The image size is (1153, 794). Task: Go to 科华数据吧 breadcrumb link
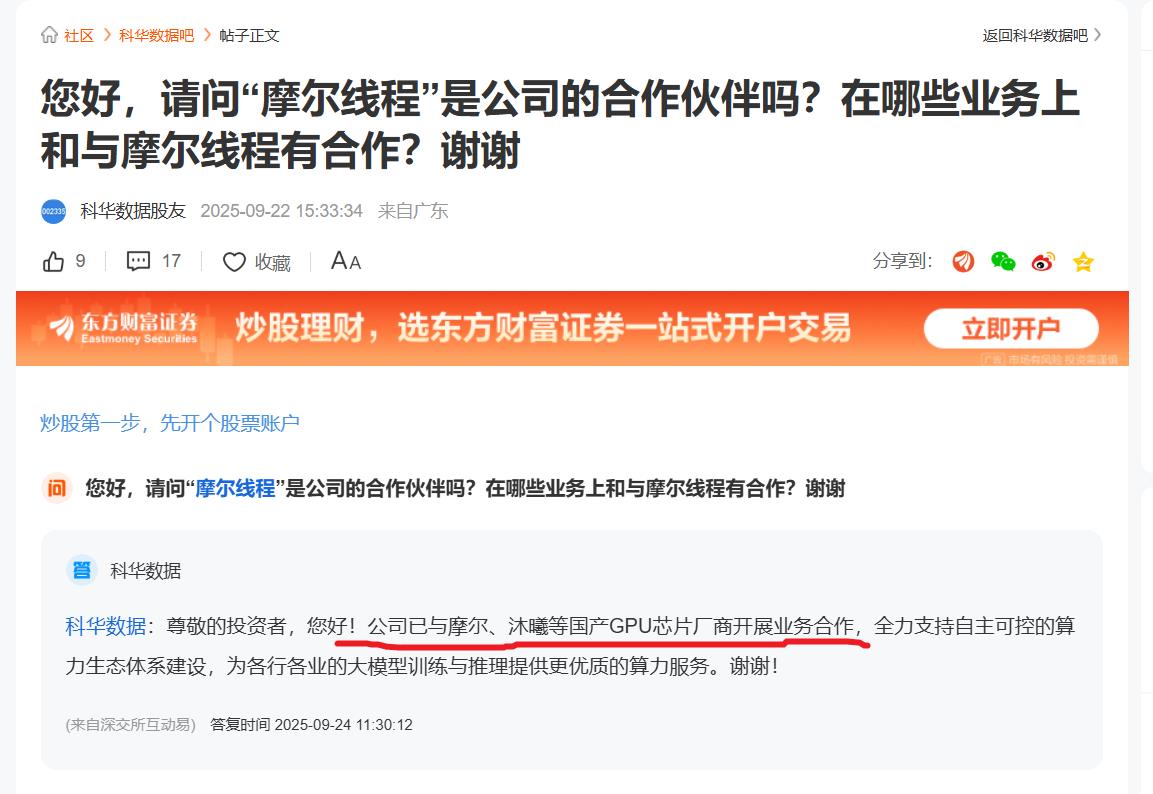coord(157,35)
